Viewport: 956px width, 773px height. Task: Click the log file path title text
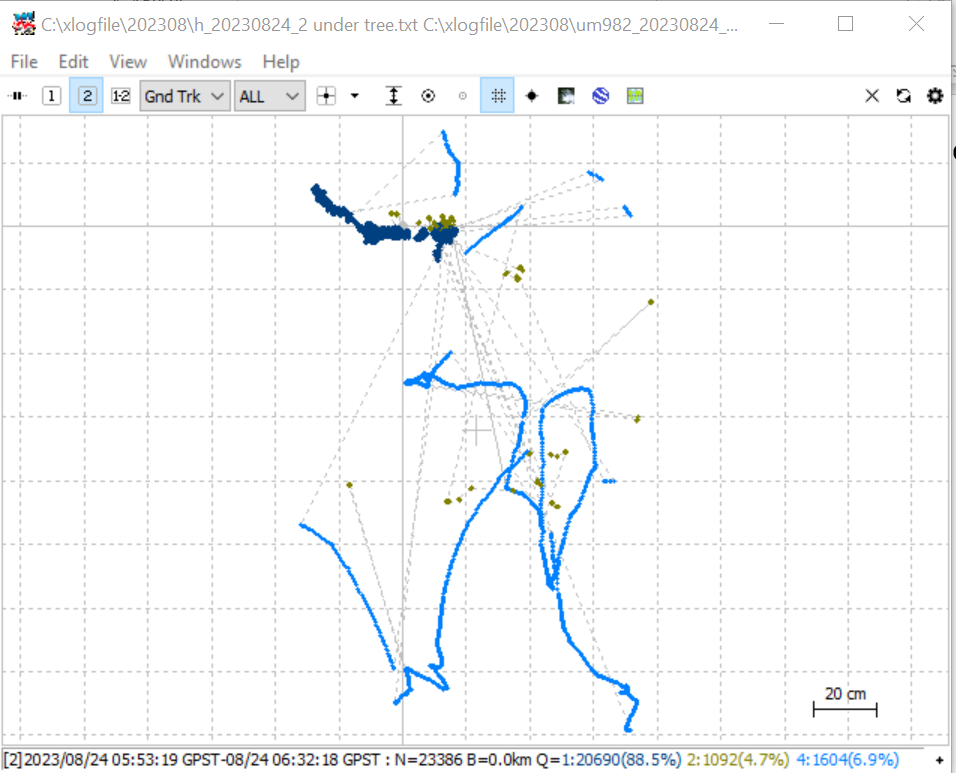390,24
